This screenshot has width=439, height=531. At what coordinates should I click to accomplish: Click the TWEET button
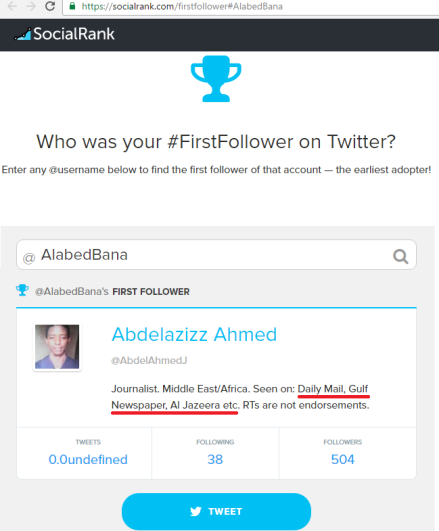pos(216,511)
